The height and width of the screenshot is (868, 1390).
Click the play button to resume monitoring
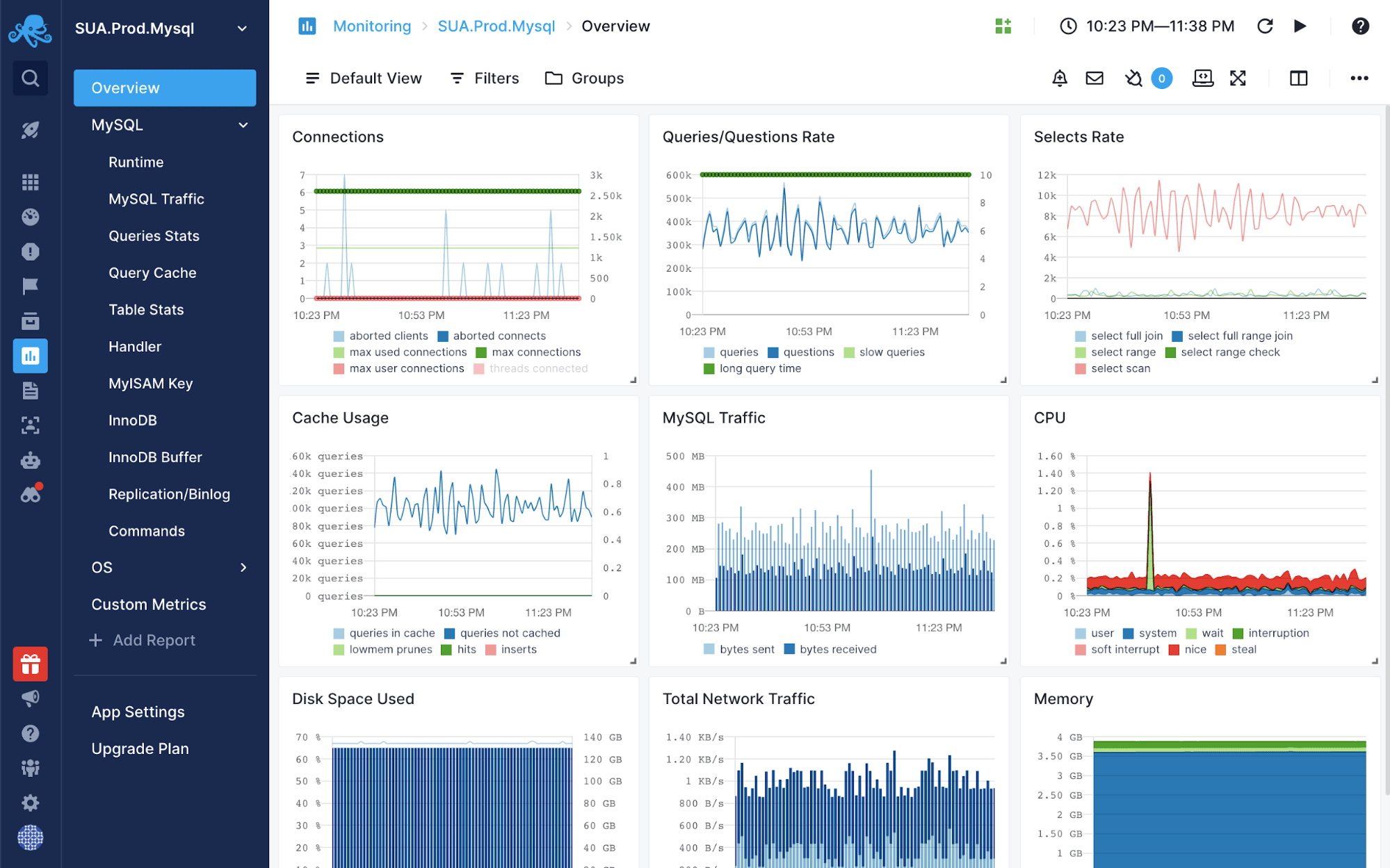pyautogui.click(x=1298, y=27)
